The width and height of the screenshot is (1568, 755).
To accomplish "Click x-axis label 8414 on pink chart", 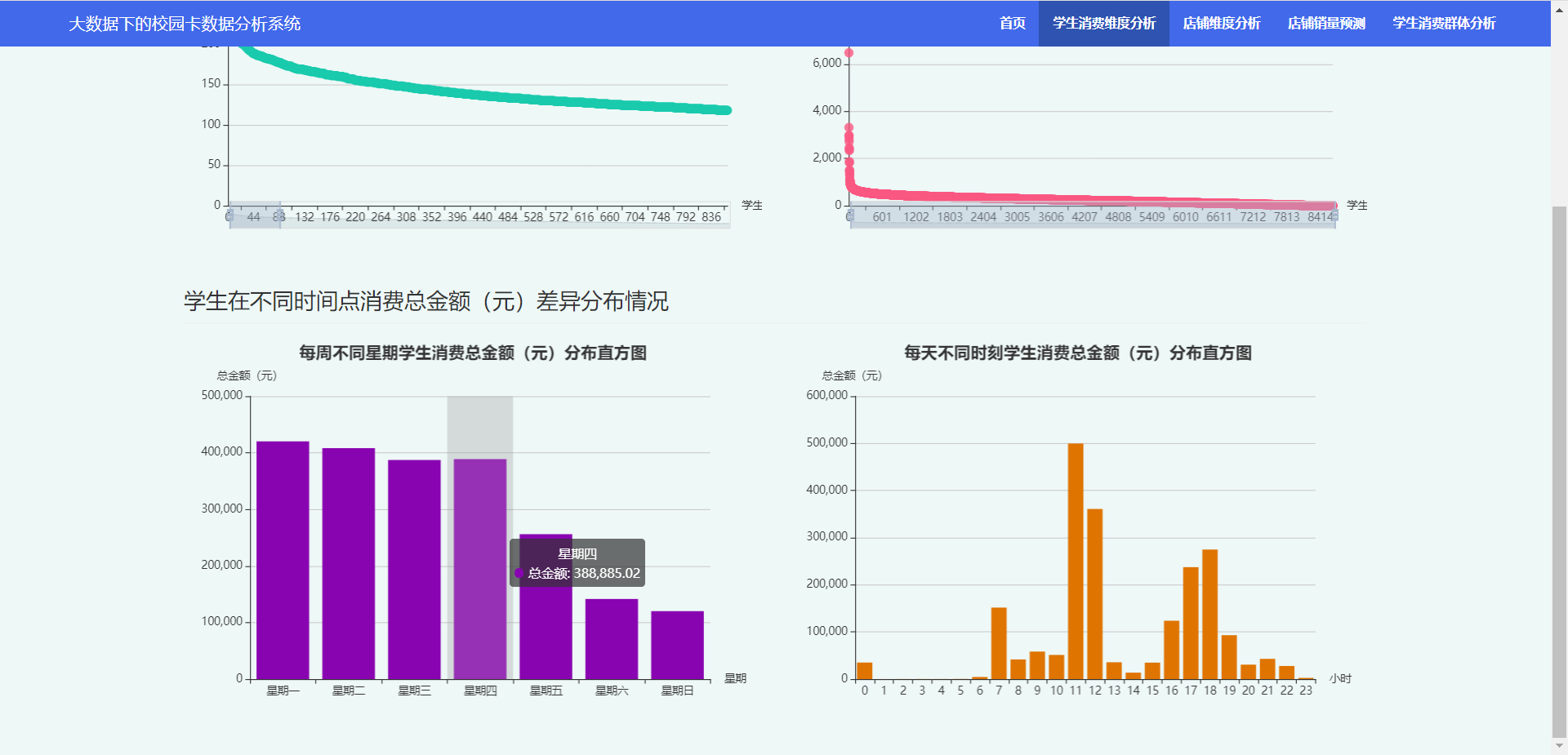I will pyautogui.click(x=1320, y=216).
